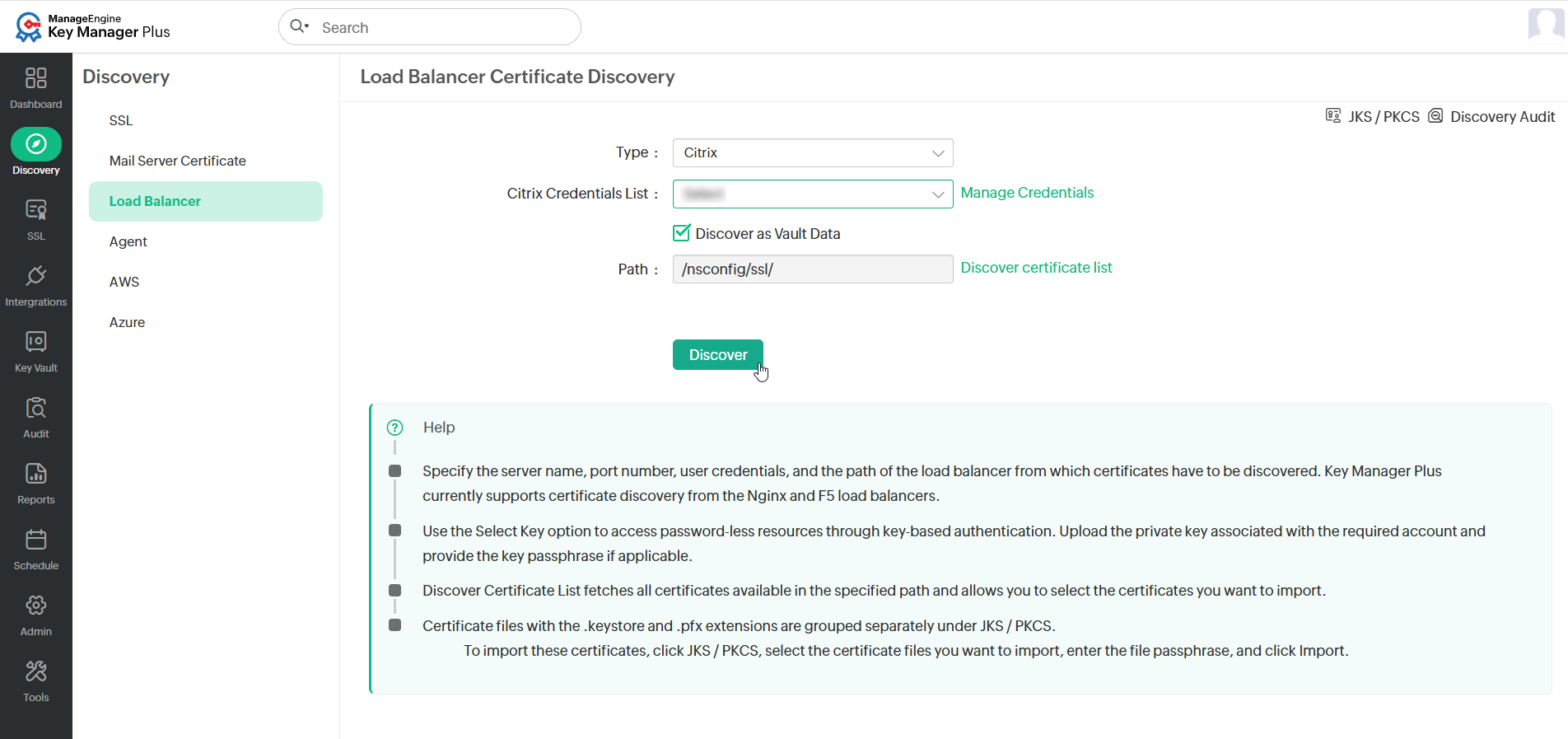Viewport: 1568px width, 739px height.
Task: Select the Discovery compass icon
Action: [x=36, y=144]
